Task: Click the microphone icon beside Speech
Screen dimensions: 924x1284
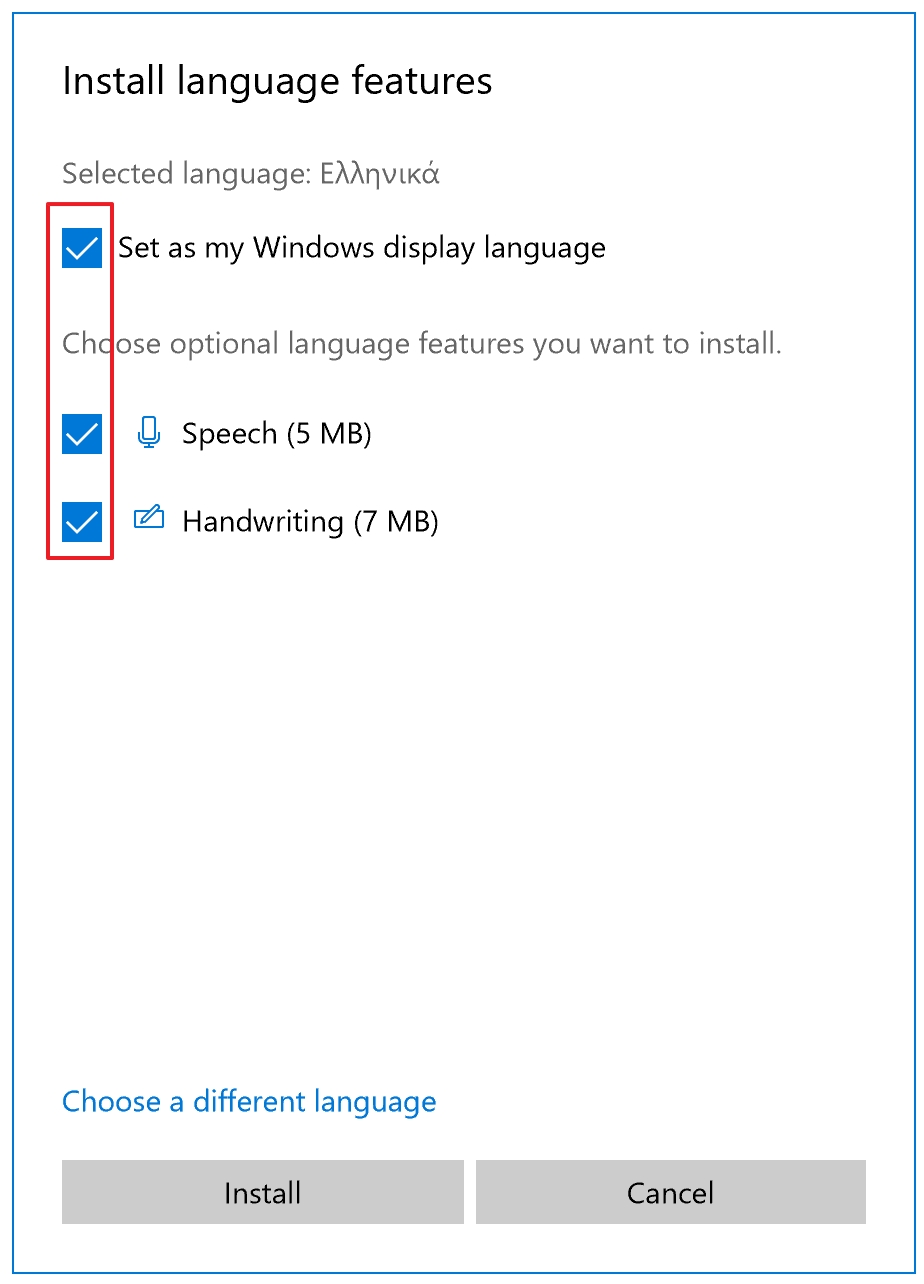Action: [x=148, y=433]
